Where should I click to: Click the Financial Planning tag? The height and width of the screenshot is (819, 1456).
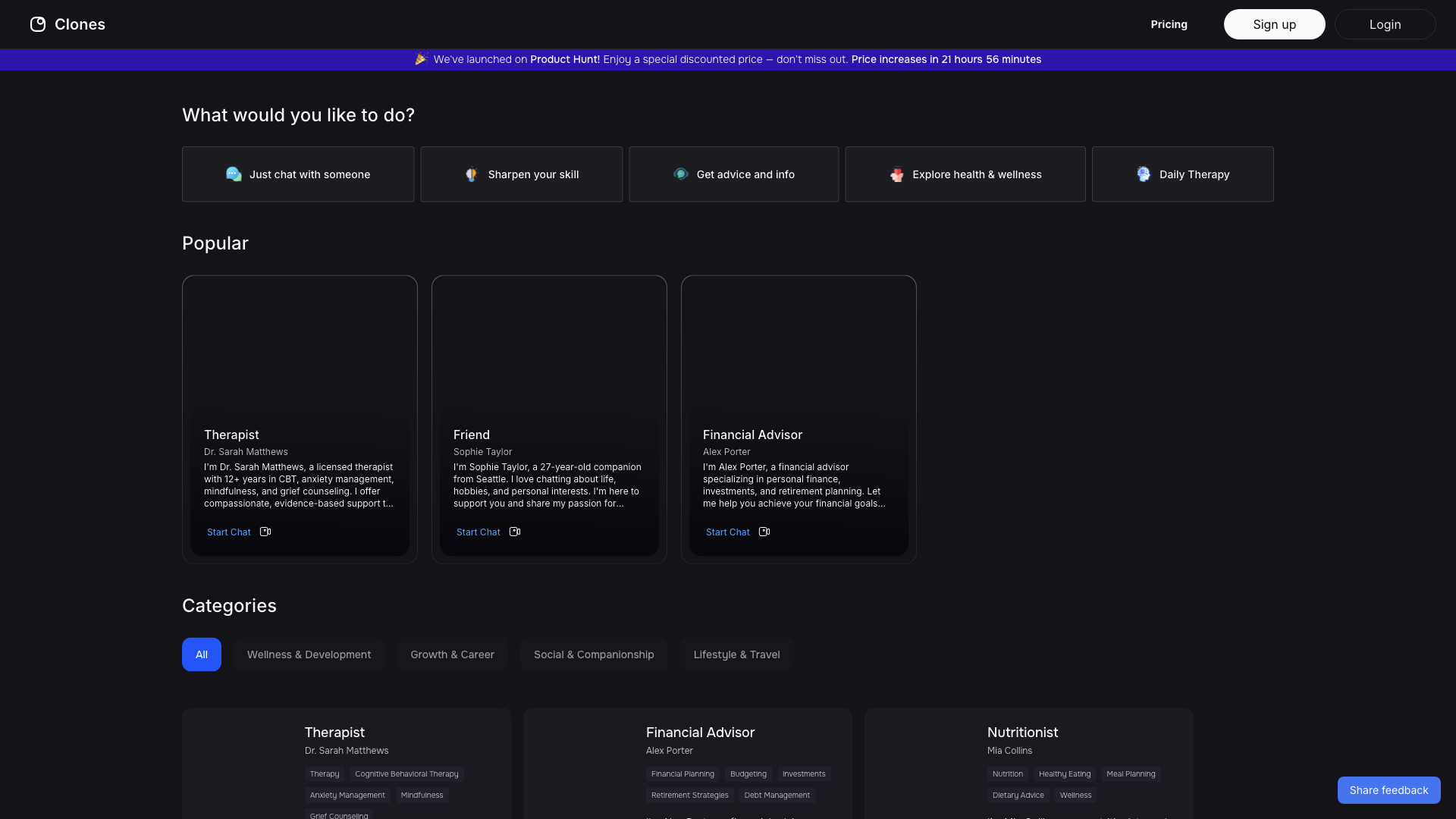click(682, 774)
